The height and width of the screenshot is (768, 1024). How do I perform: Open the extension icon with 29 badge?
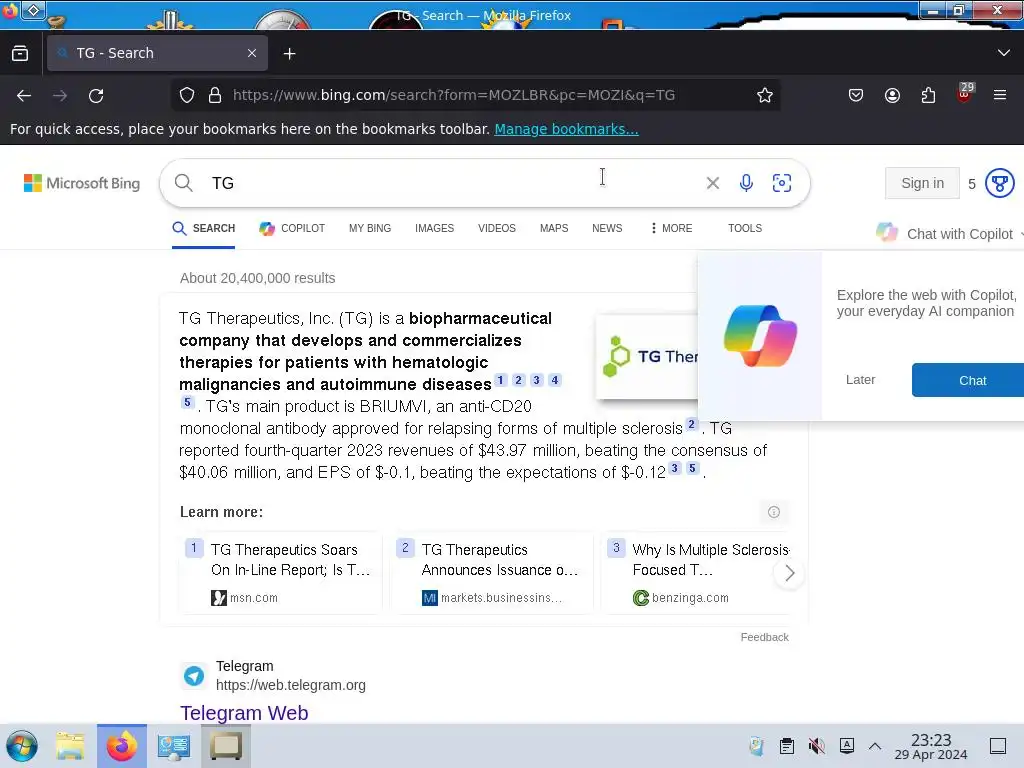pos(965,93)
